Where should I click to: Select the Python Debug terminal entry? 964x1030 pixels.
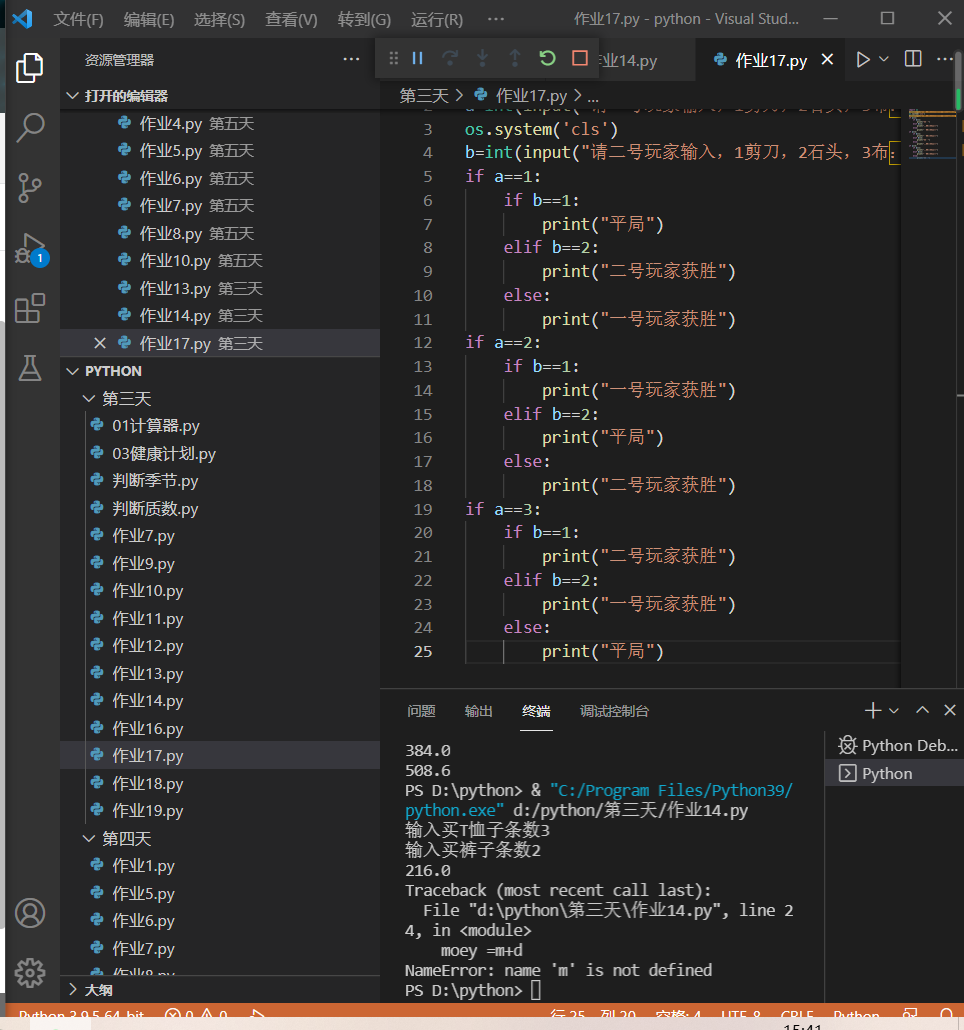point(894,746)
